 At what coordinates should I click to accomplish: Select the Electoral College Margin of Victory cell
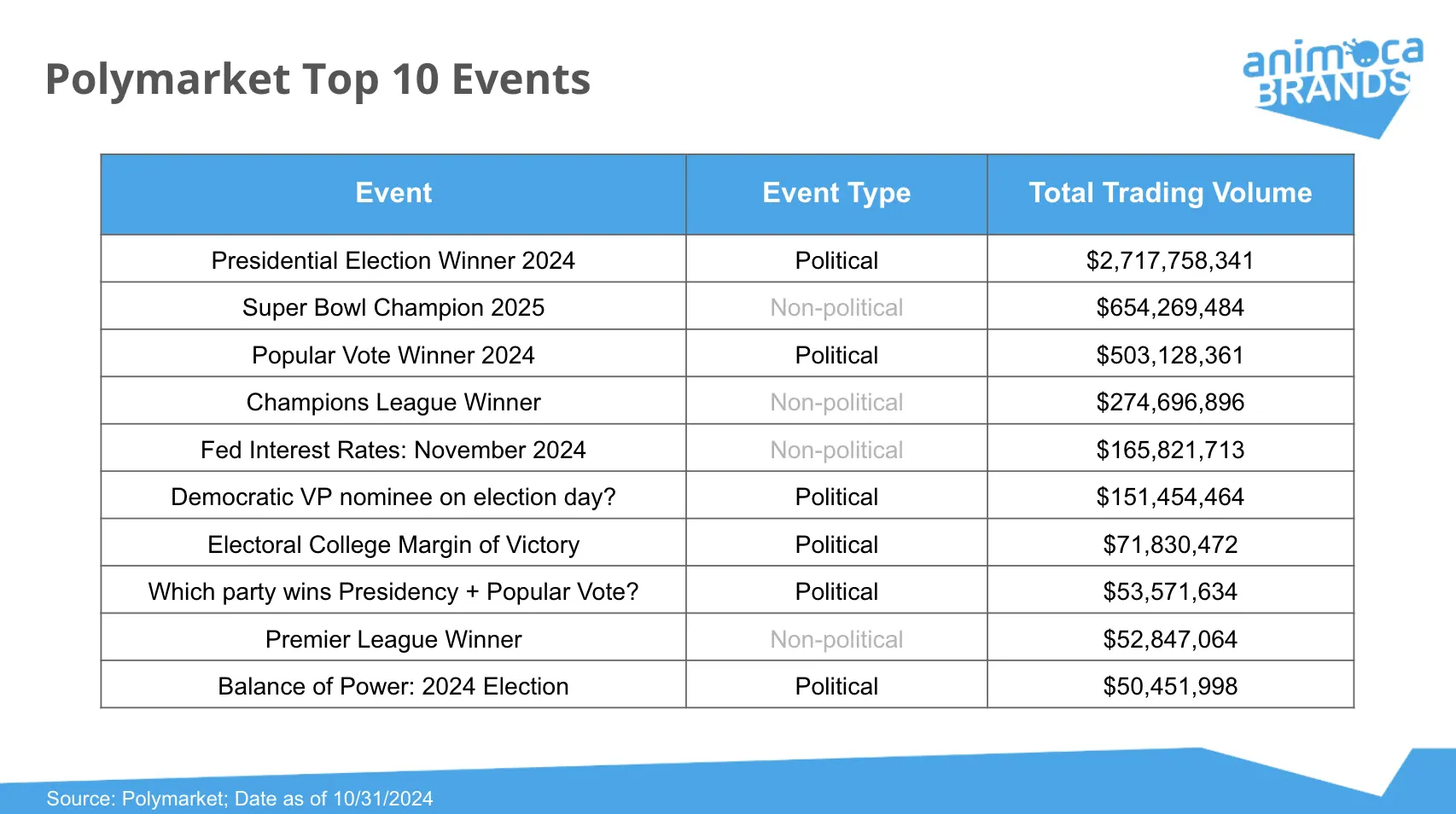(x=393, y=544)
